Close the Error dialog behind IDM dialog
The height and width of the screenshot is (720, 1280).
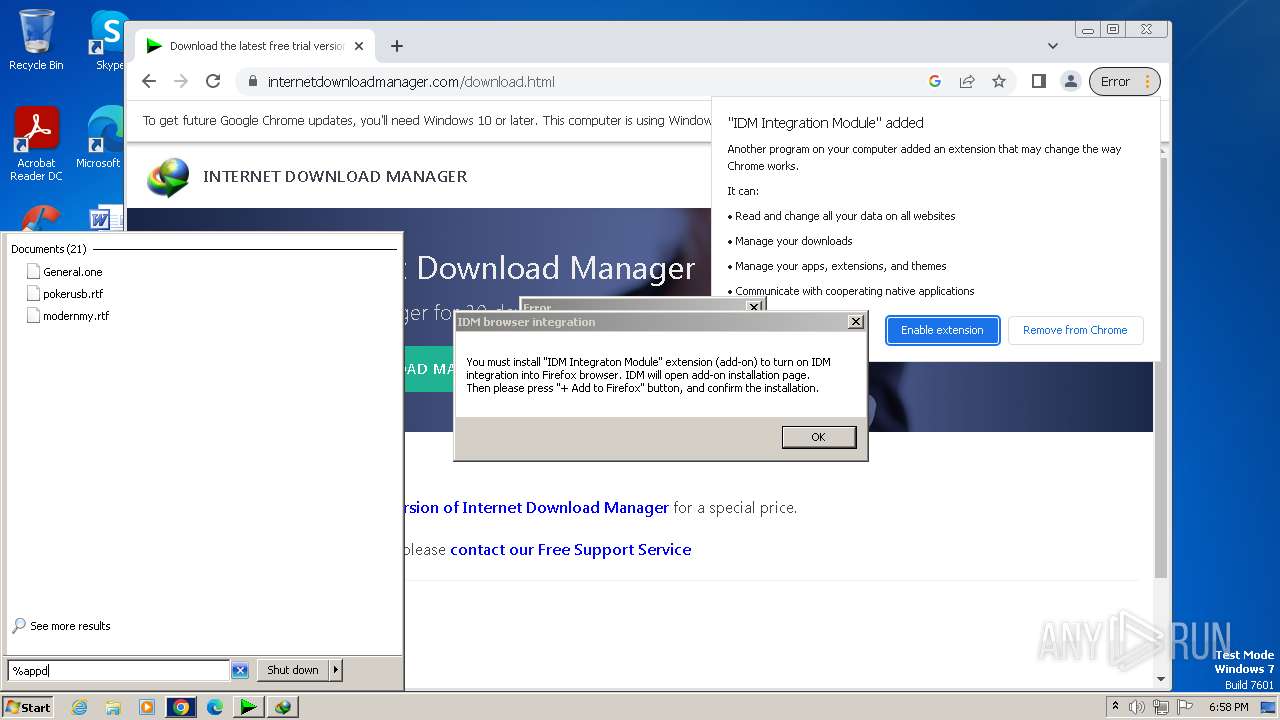755,306
